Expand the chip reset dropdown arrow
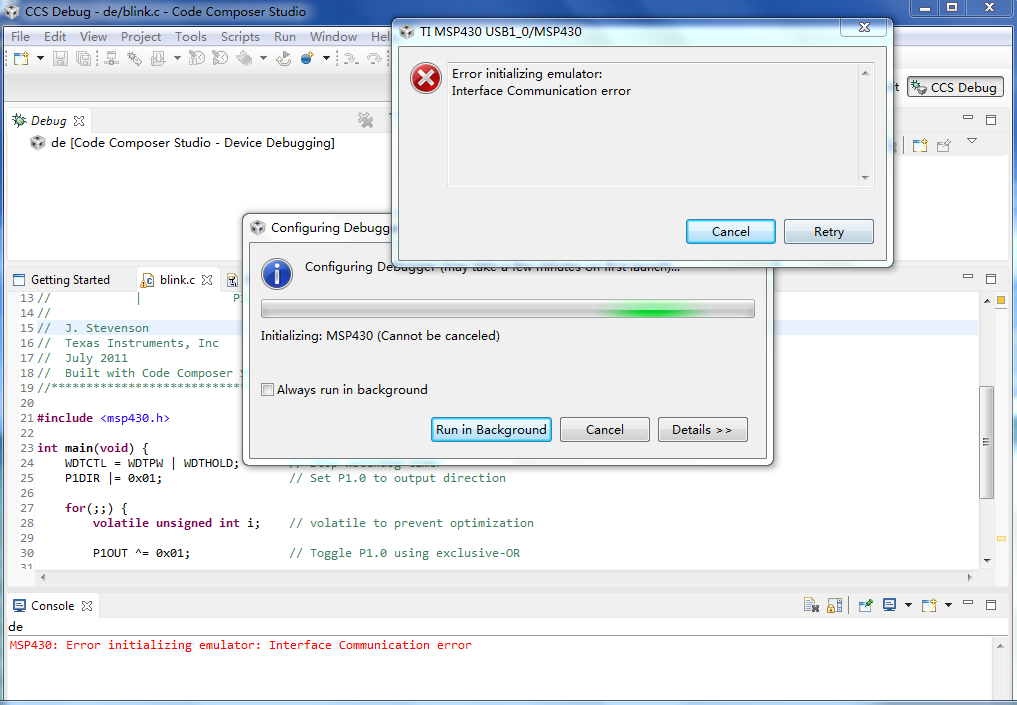Image resolution: width=1017 pixels, height=705 pixels. 263,58
